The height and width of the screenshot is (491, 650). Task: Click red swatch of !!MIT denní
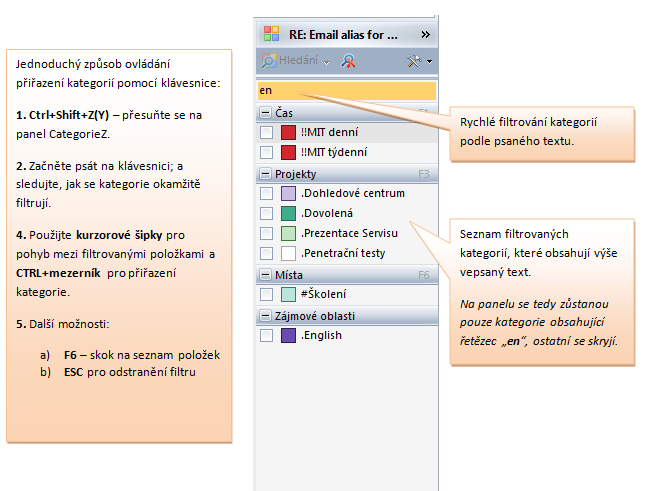click(x=288, y=132)
